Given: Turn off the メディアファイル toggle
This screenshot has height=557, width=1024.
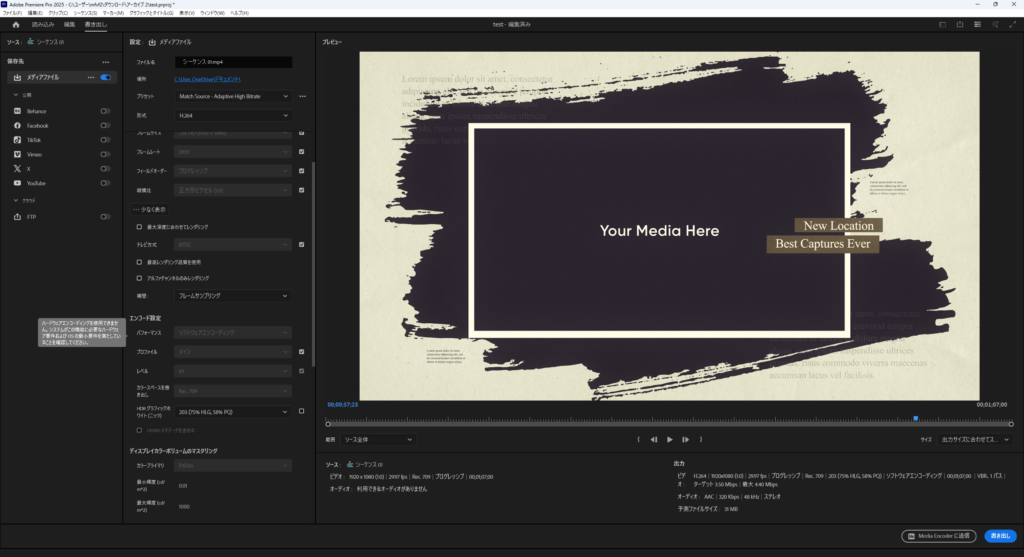Looking at the screenshot, I should 105,77.
